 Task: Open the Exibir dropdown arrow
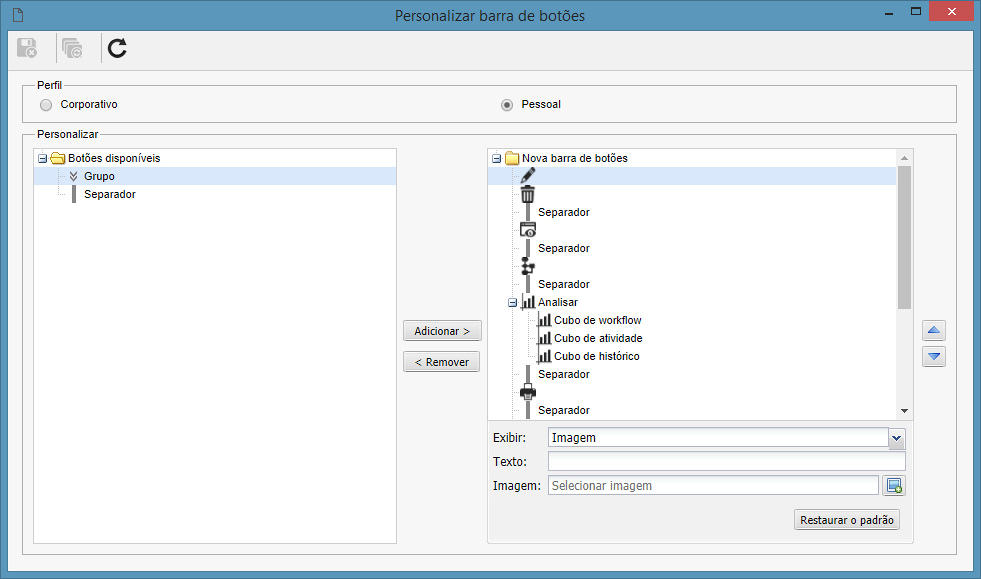(x=897, y=438)
